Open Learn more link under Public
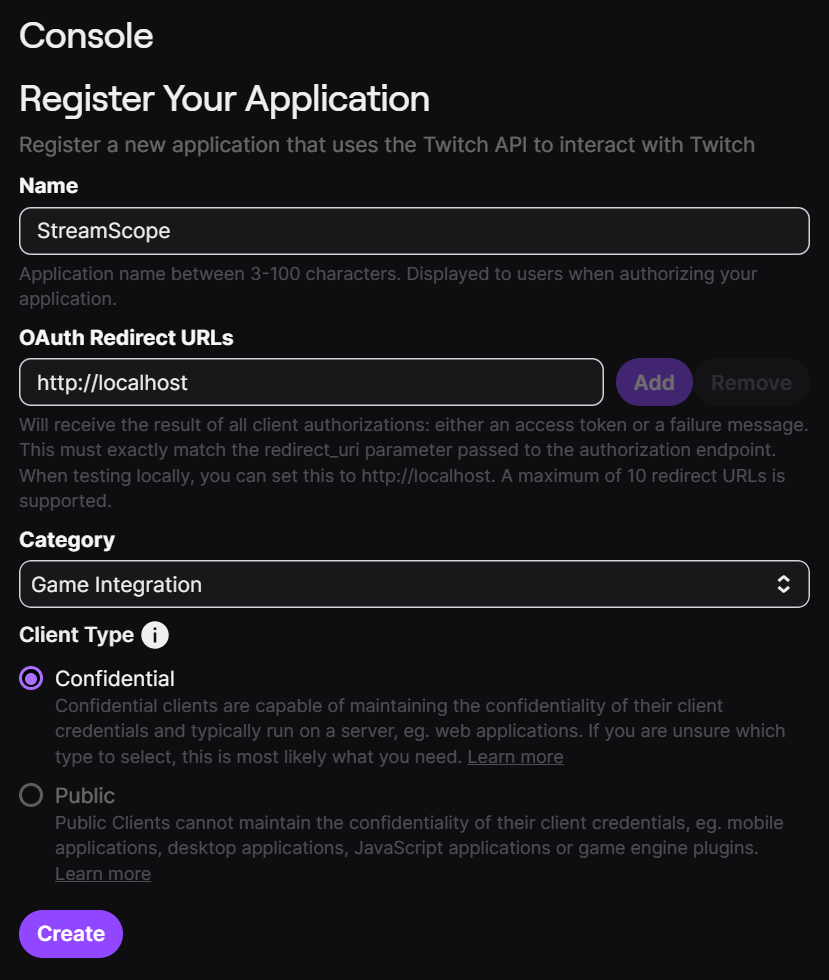Viewport: 829px width, 980px height. coord(103,874)
